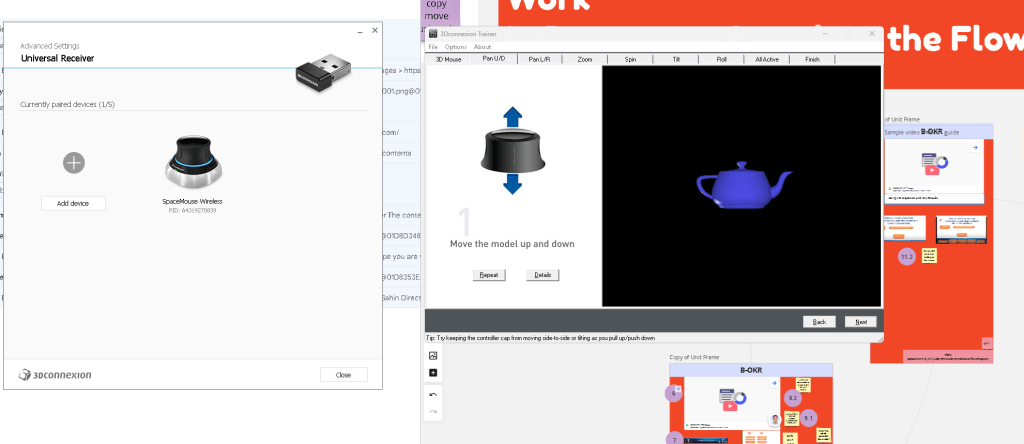The width and height of the screenshot is (1024, 444).
Task: Click the 3Dconnexion logo in settings footer
Action: [55, 375]
